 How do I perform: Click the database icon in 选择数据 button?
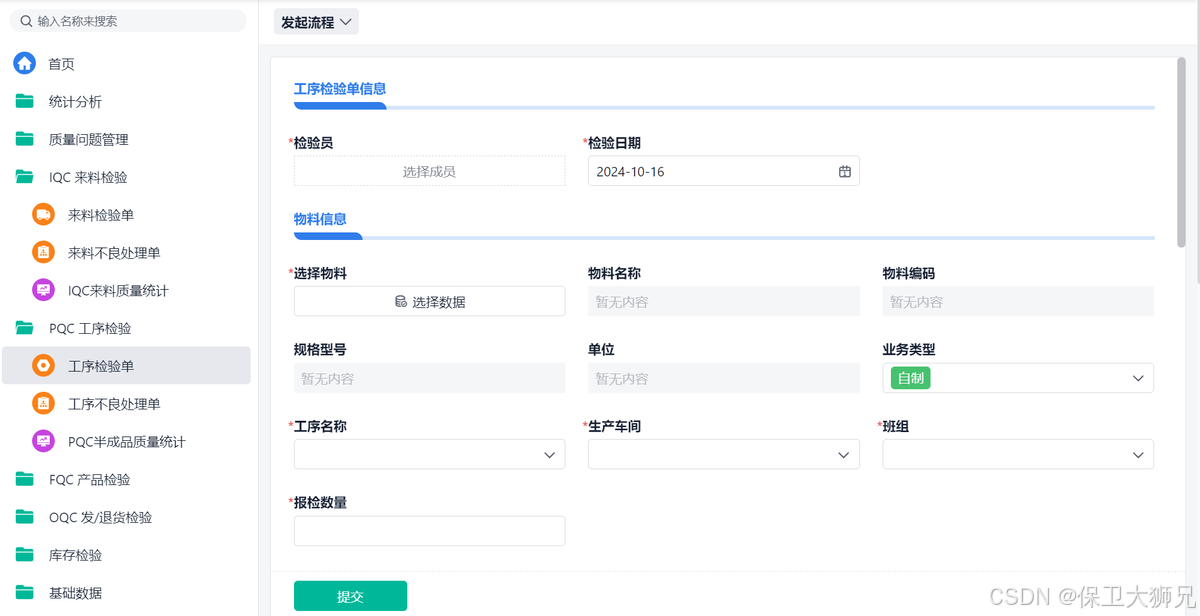pyautogui.click(x=401, y=302)
